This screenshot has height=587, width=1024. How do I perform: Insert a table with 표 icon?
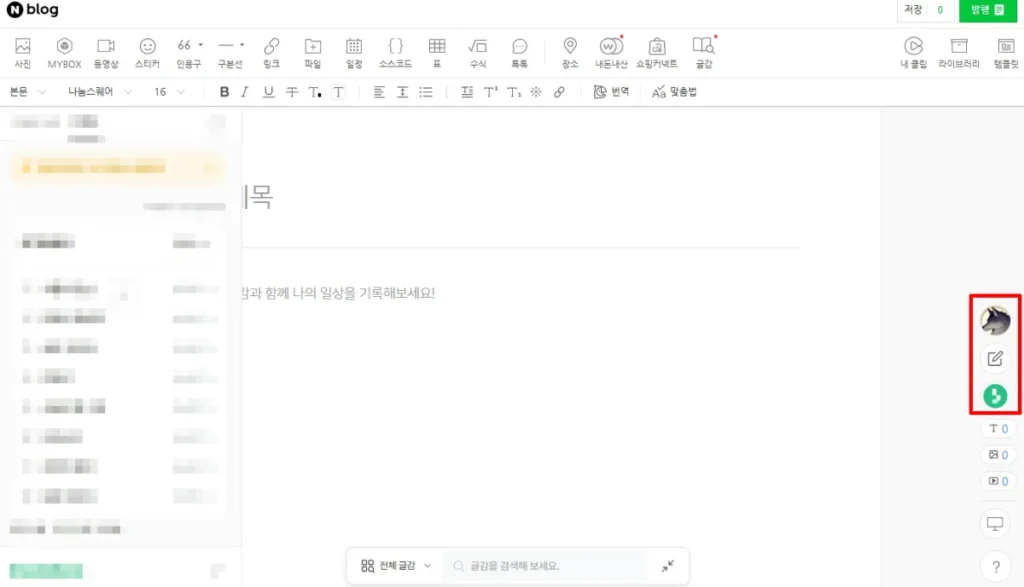(437, 52)
